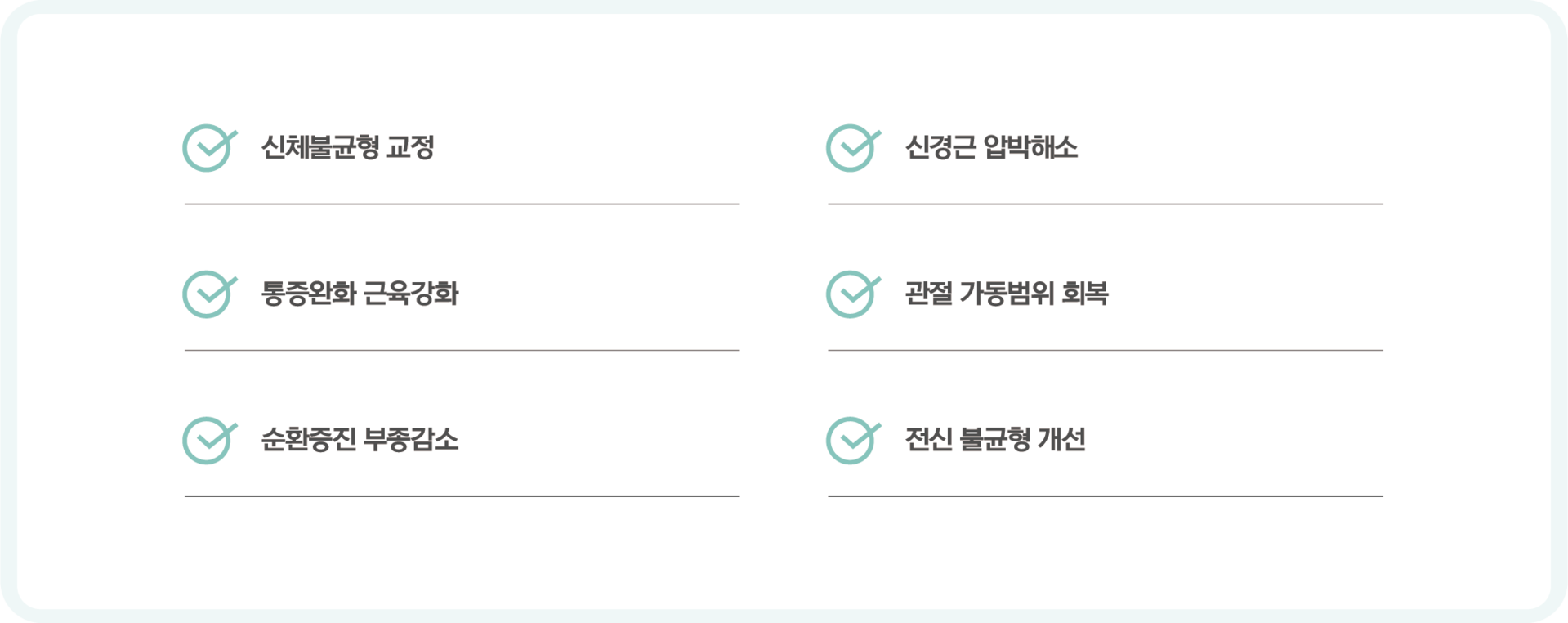Select the checkmark next to 통증완화 근육강화

(x=208, y=294)
